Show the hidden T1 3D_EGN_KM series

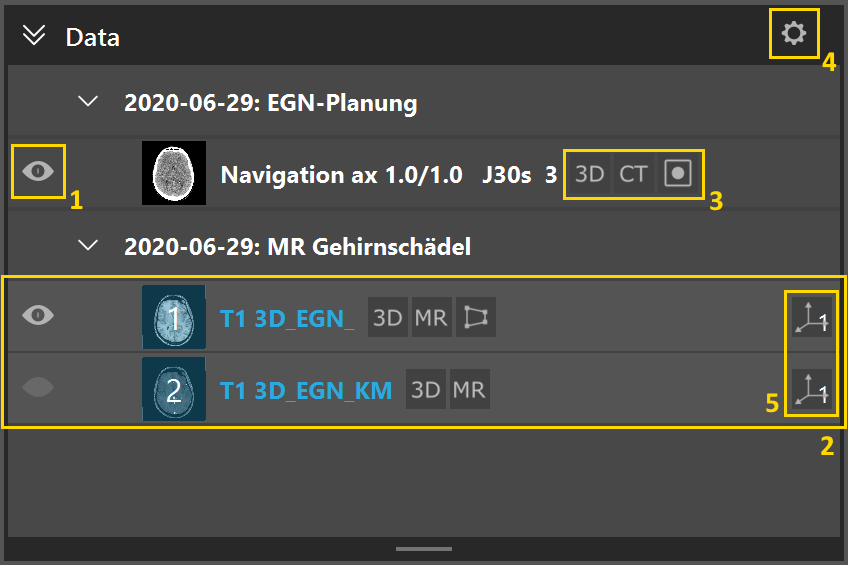click(38, 388)
